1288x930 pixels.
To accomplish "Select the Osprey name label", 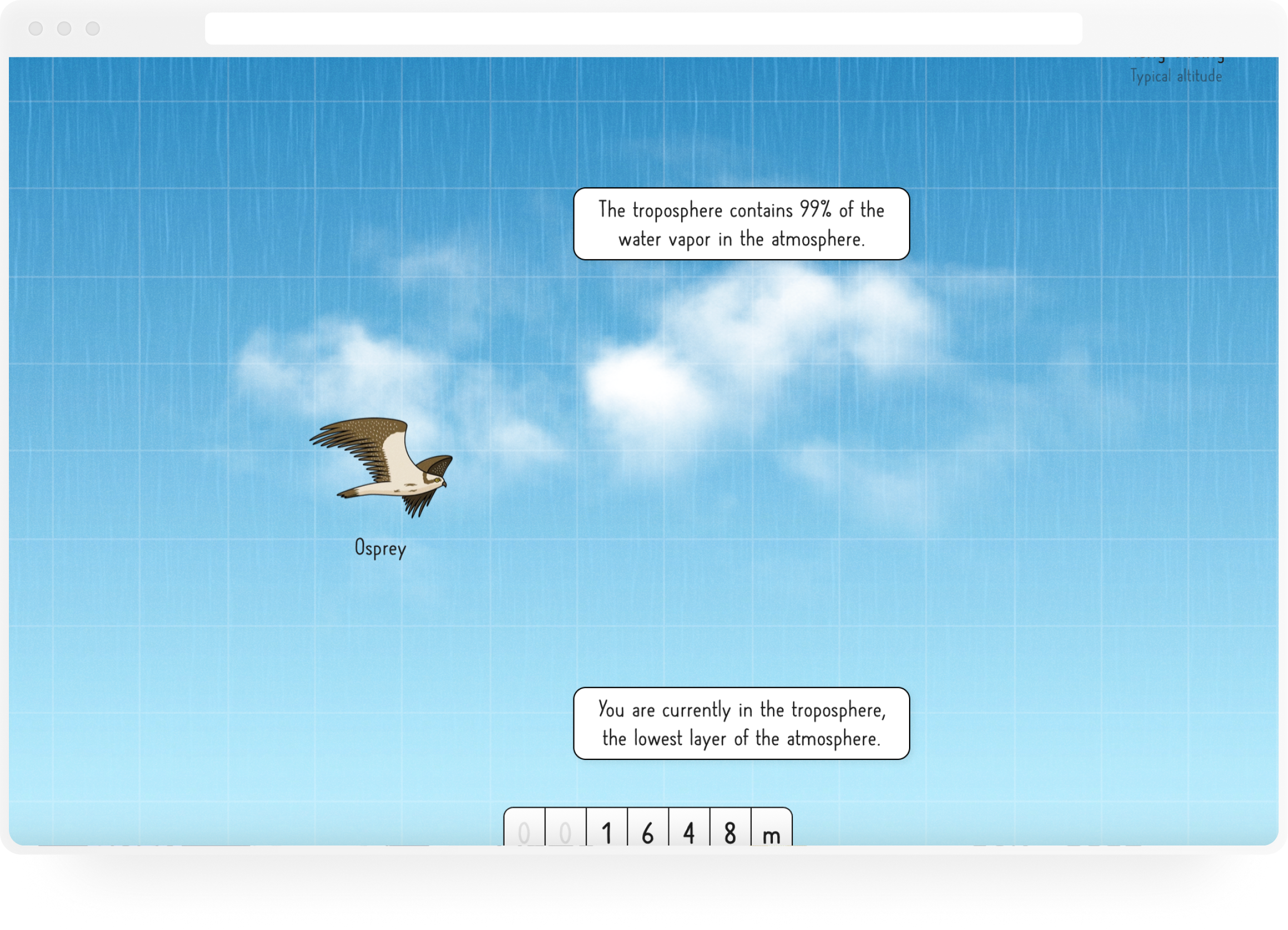I will coord(380,548).
